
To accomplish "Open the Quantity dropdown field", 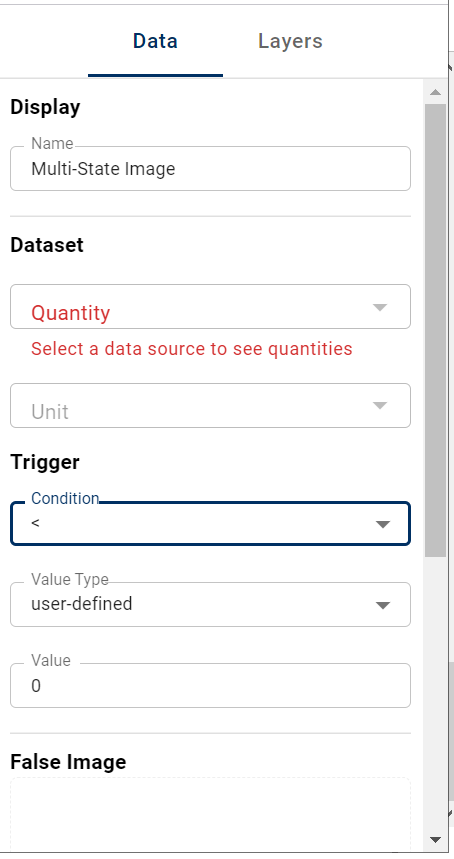I will (210, 307).
